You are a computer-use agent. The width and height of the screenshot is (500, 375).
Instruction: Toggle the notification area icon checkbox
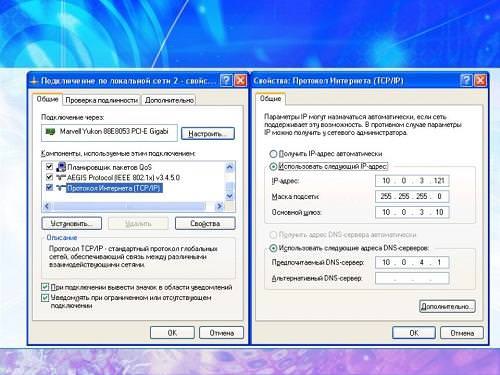[x=45, y=287]
